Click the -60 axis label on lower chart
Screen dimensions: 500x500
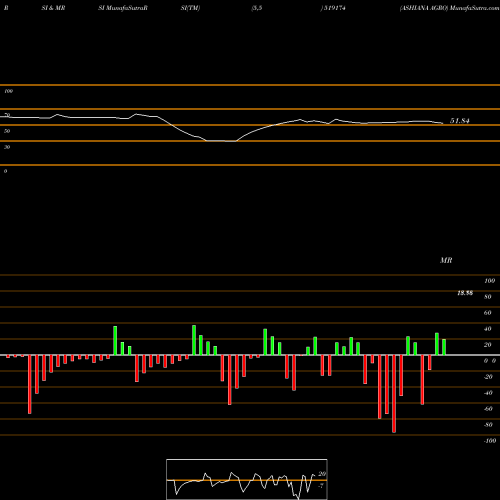point(488,409)
